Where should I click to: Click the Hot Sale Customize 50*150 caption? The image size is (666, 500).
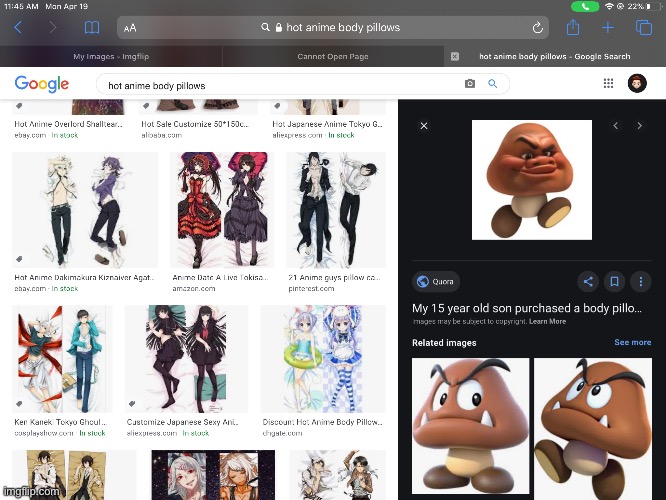pyautogui.click(x=195, y=124)
